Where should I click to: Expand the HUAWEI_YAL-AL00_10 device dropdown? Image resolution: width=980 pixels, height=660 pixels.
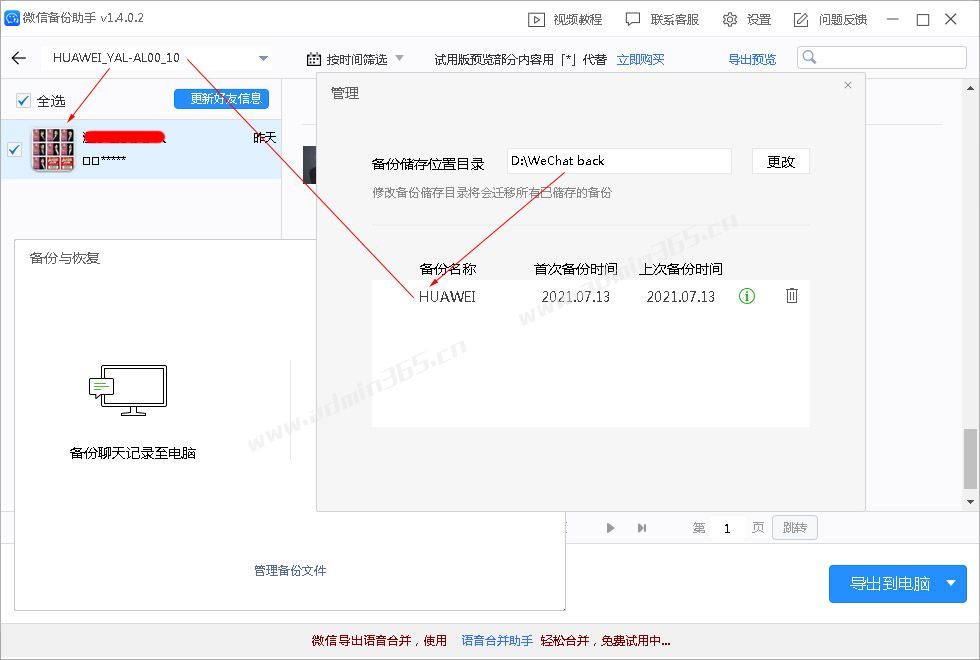click(x=263, y=58)
